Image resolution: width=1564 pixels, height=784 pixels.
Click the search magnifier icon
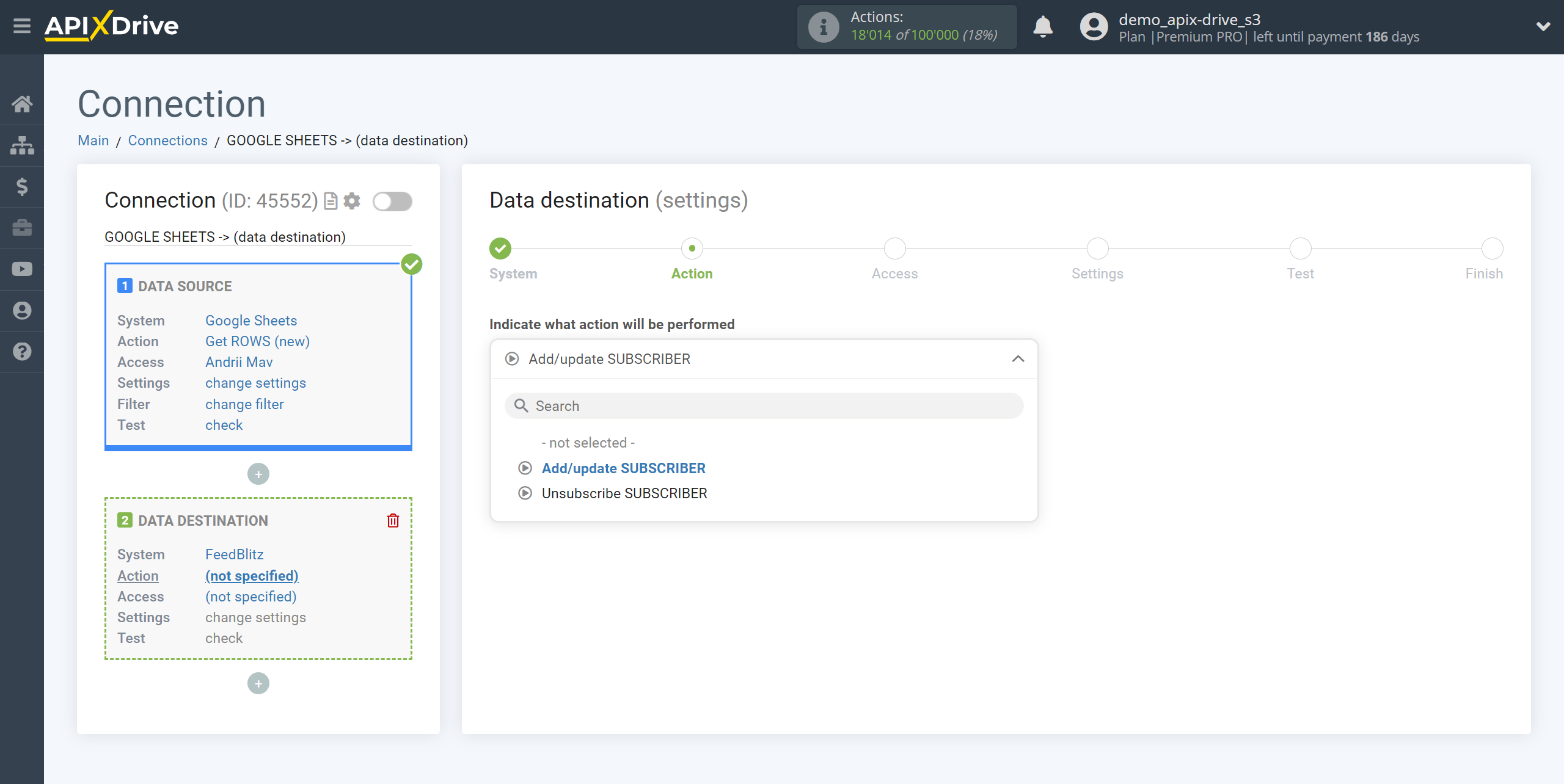521,406
